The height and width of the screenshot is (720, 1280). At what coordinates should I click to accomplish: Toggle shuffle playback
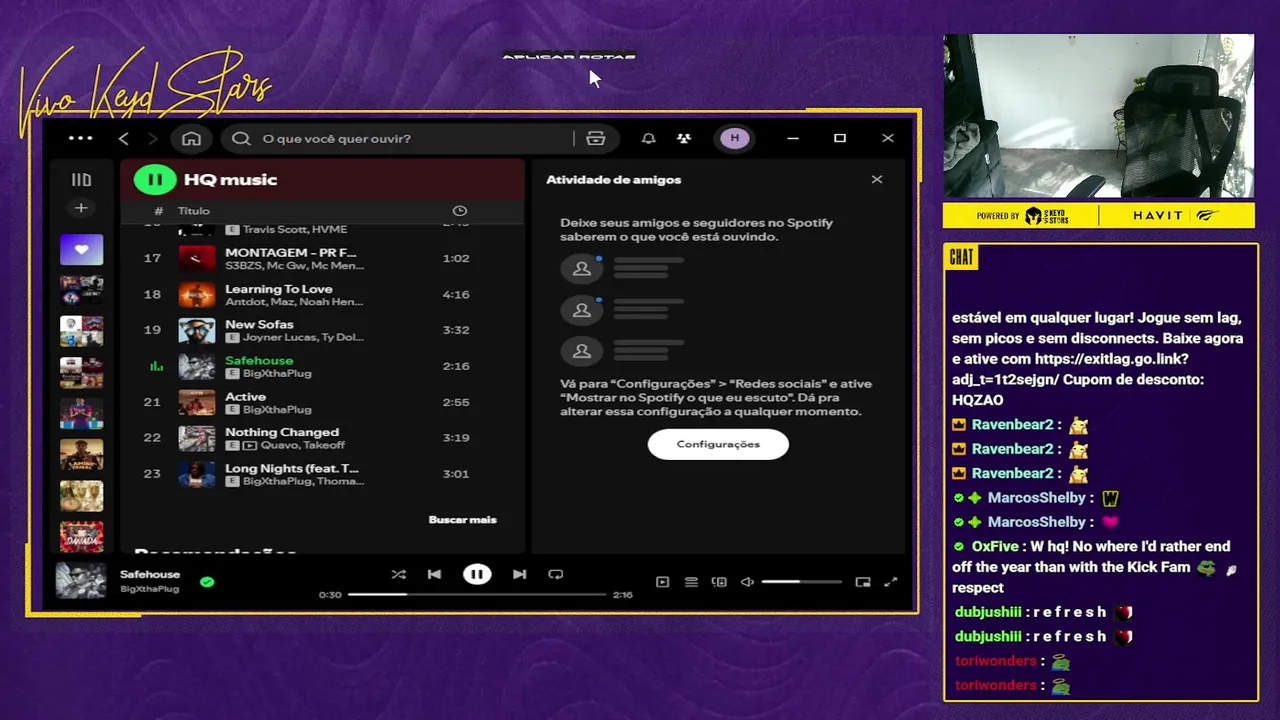(399, 574)
